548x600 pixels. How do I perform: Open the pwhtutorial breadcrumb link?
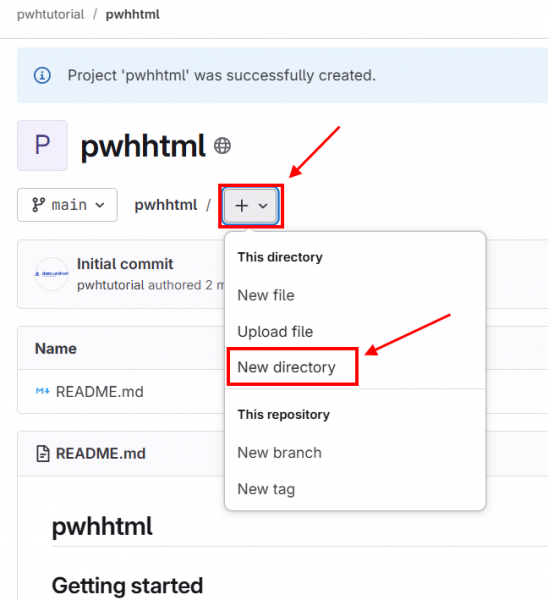click(51, 15)
